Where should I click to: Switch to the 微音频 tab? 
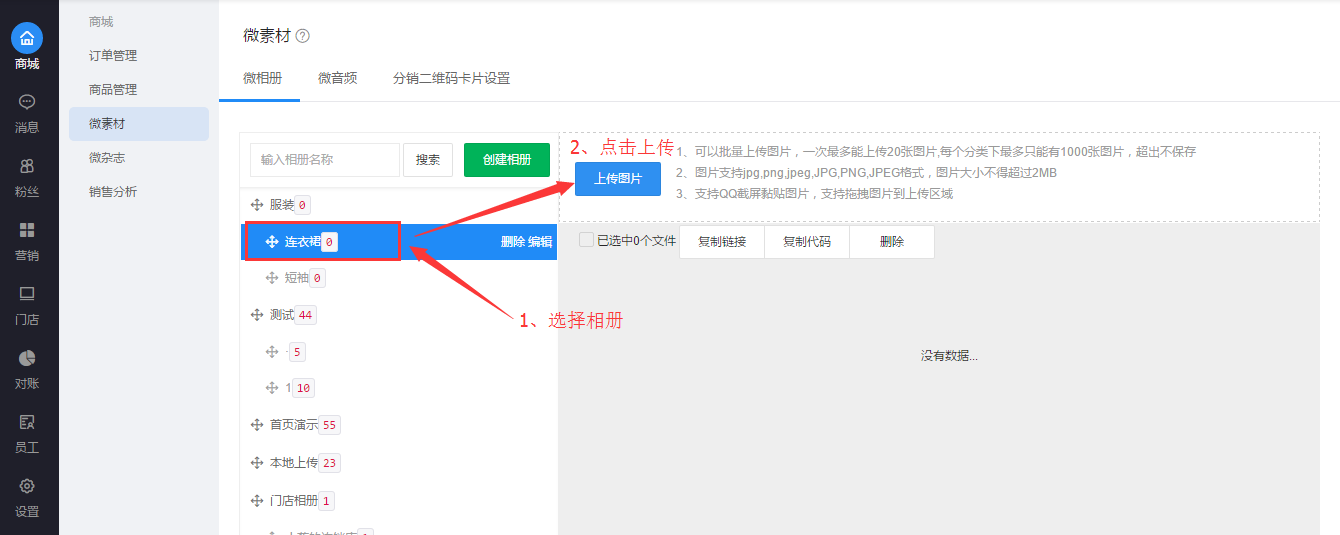click(x=338, y=78)
